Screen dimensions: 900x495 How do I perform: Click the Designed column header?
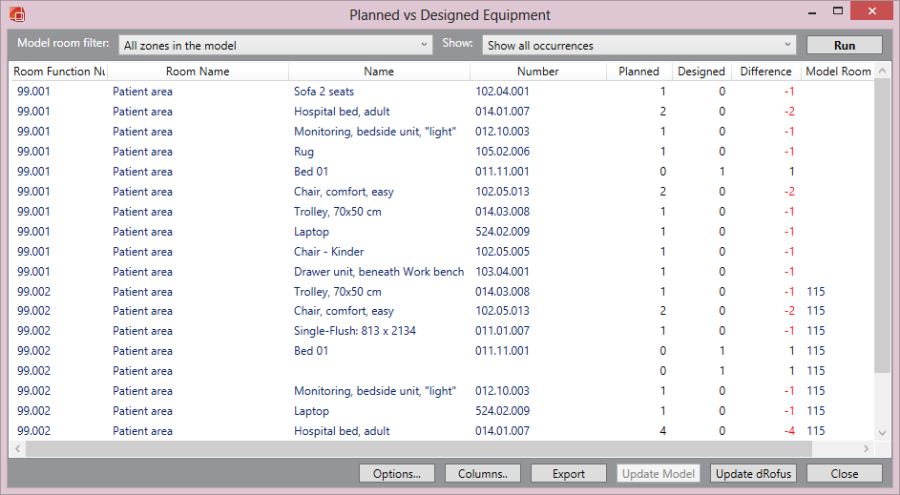700,72
